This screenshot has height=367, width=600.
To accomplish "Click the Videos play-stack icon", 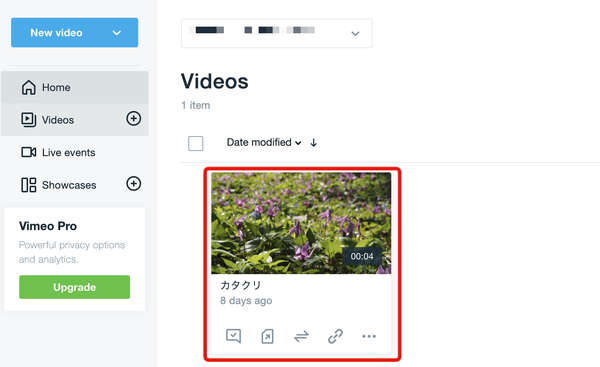I will (28, 120).
